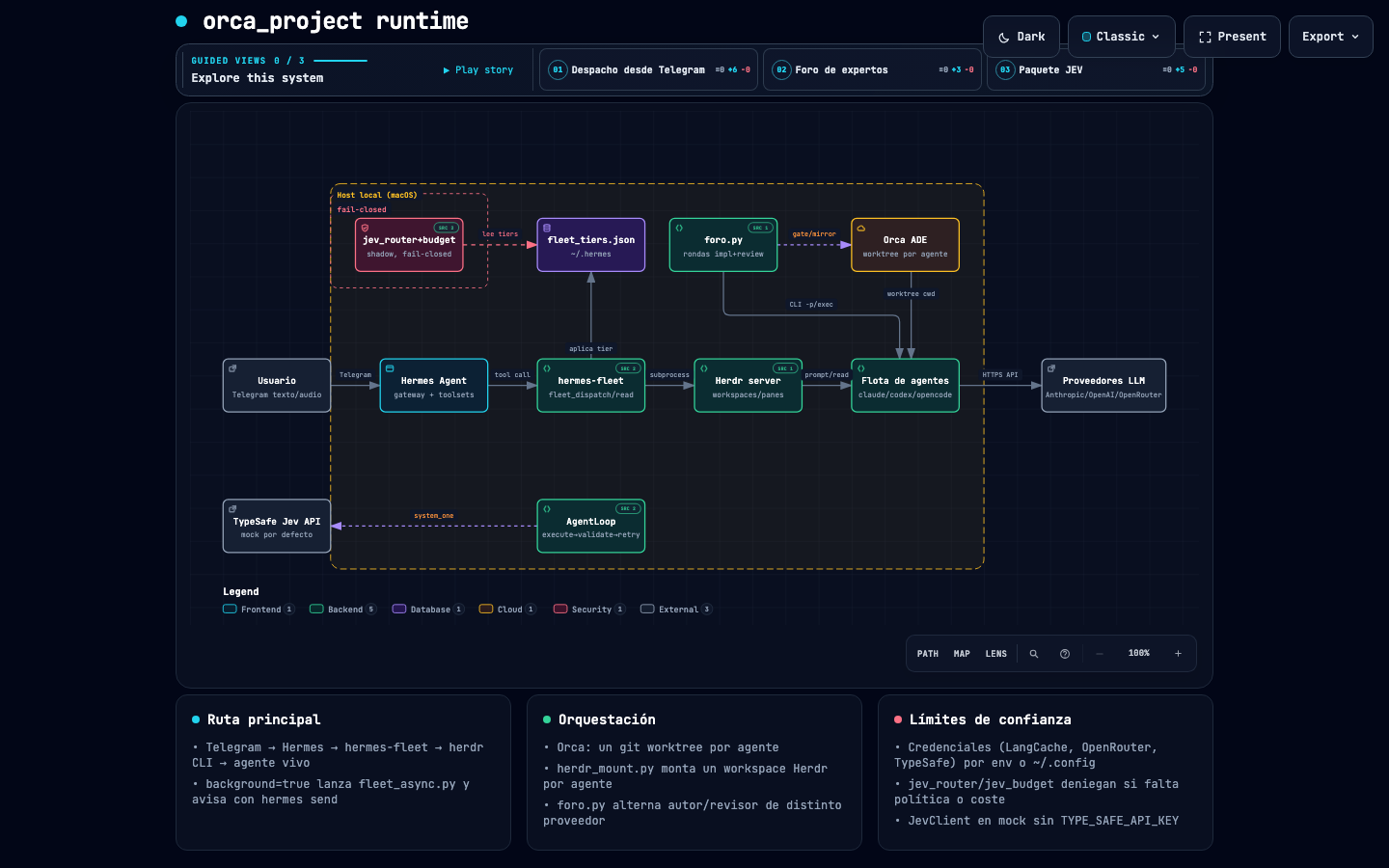This screenshot has width=1389, height=868.
Task: Click the cloud icon on Orca ADE node
Action: coord(861,229)
